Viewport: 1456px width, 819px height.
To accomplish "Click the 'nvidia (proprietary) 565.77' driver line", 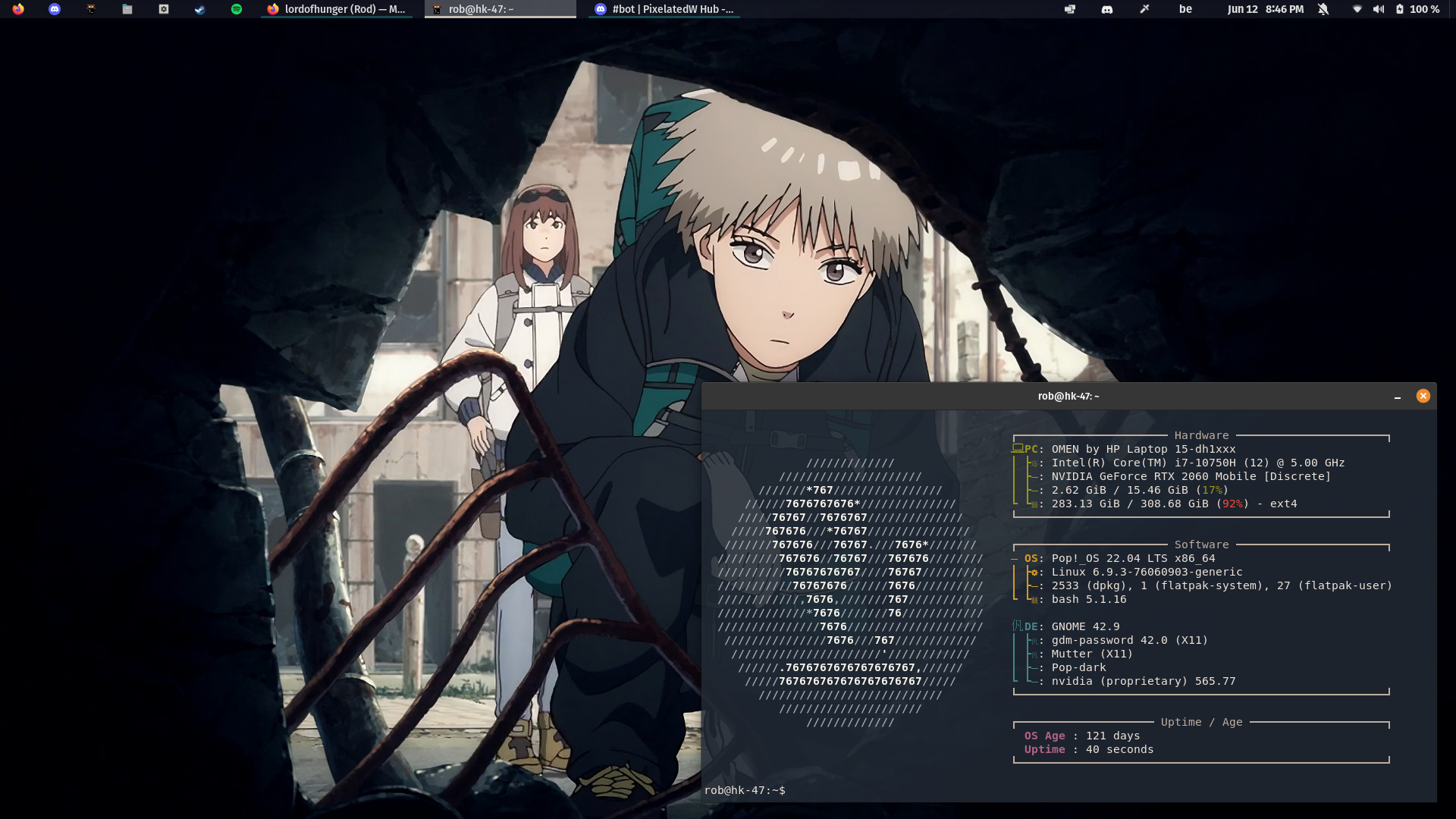I will pyautogui.click(x=1144, y=681).
